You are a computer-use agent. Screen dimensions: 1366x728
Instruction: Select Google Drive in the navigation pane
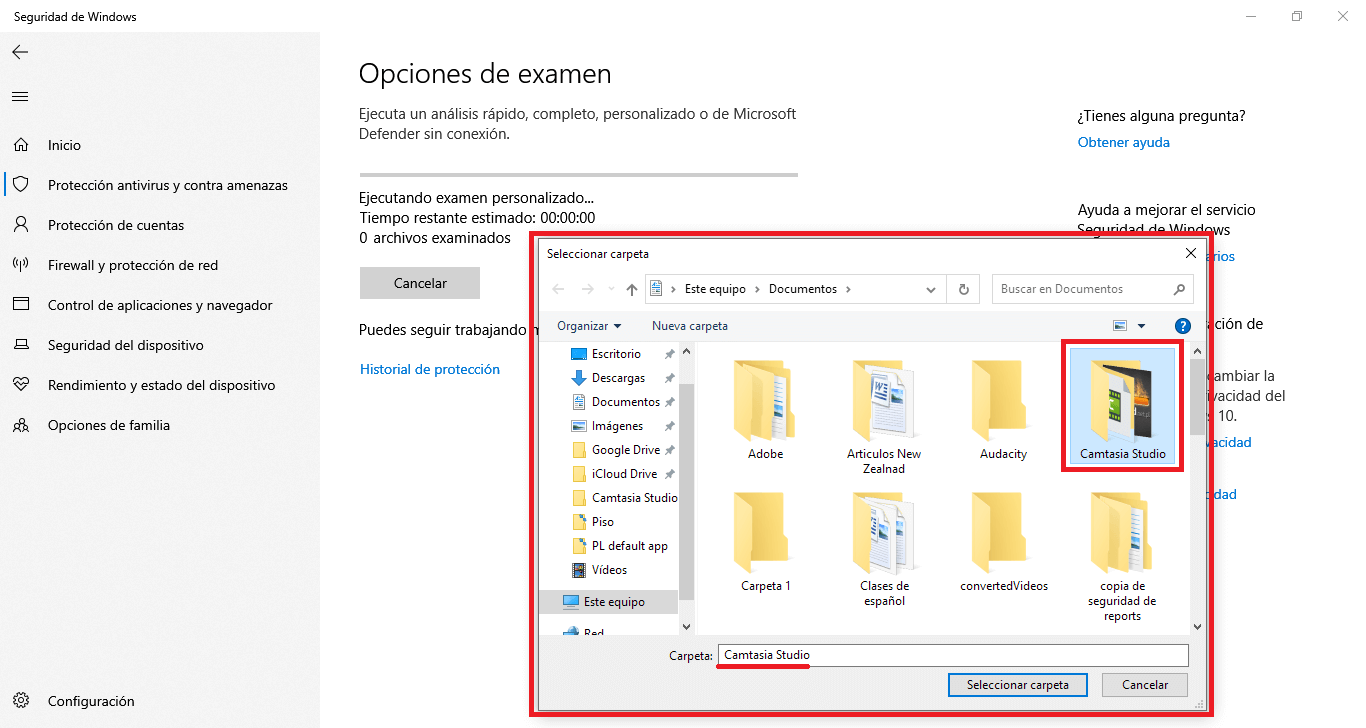tap(626, 450)
